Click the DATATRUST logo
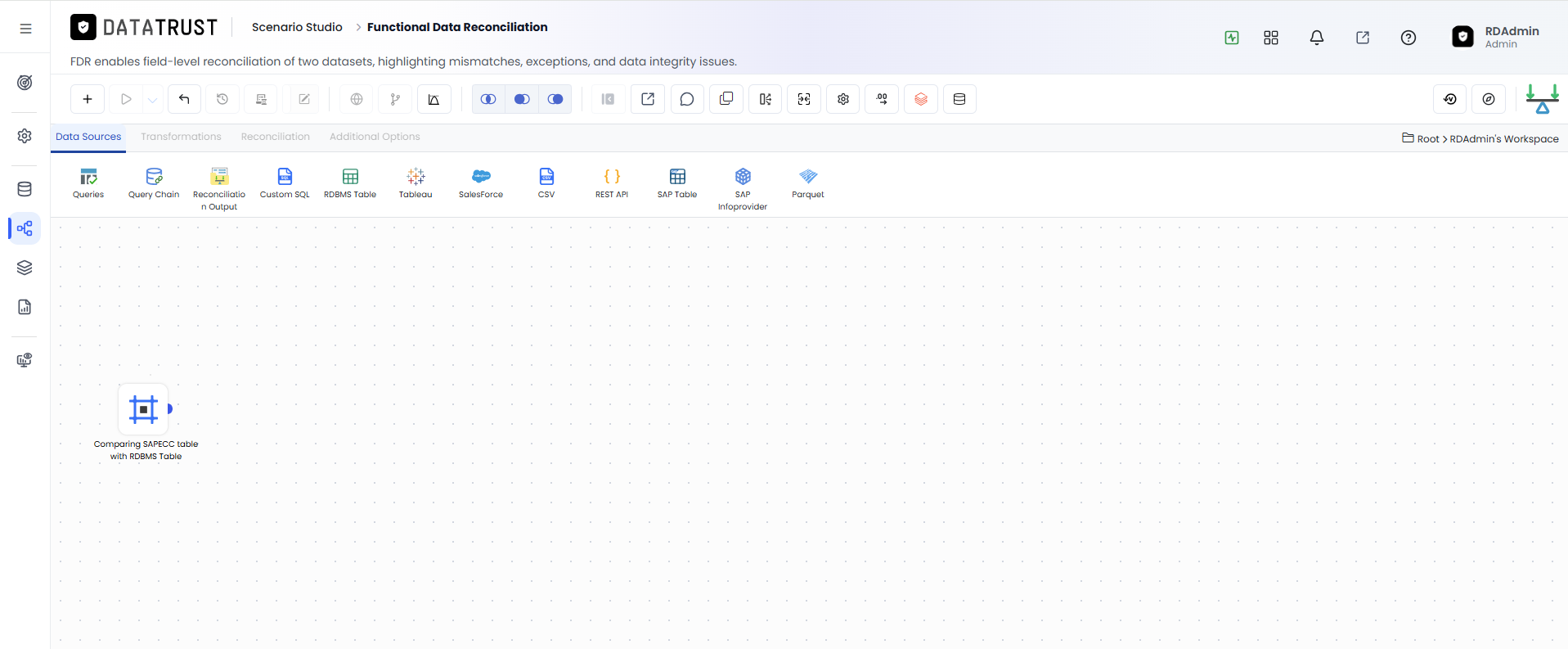The height and width of the screenshot is (649, 1568). pyautogui.click(x=144, y=27)
